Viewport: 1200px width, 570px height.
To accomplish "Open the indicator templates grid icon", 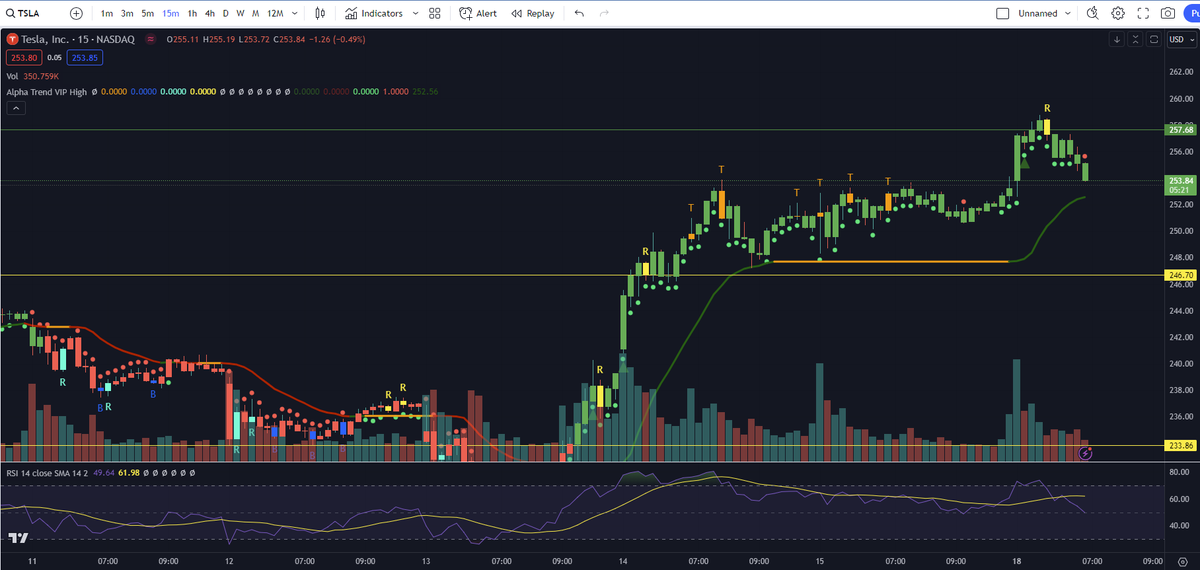I will (434, 14).
